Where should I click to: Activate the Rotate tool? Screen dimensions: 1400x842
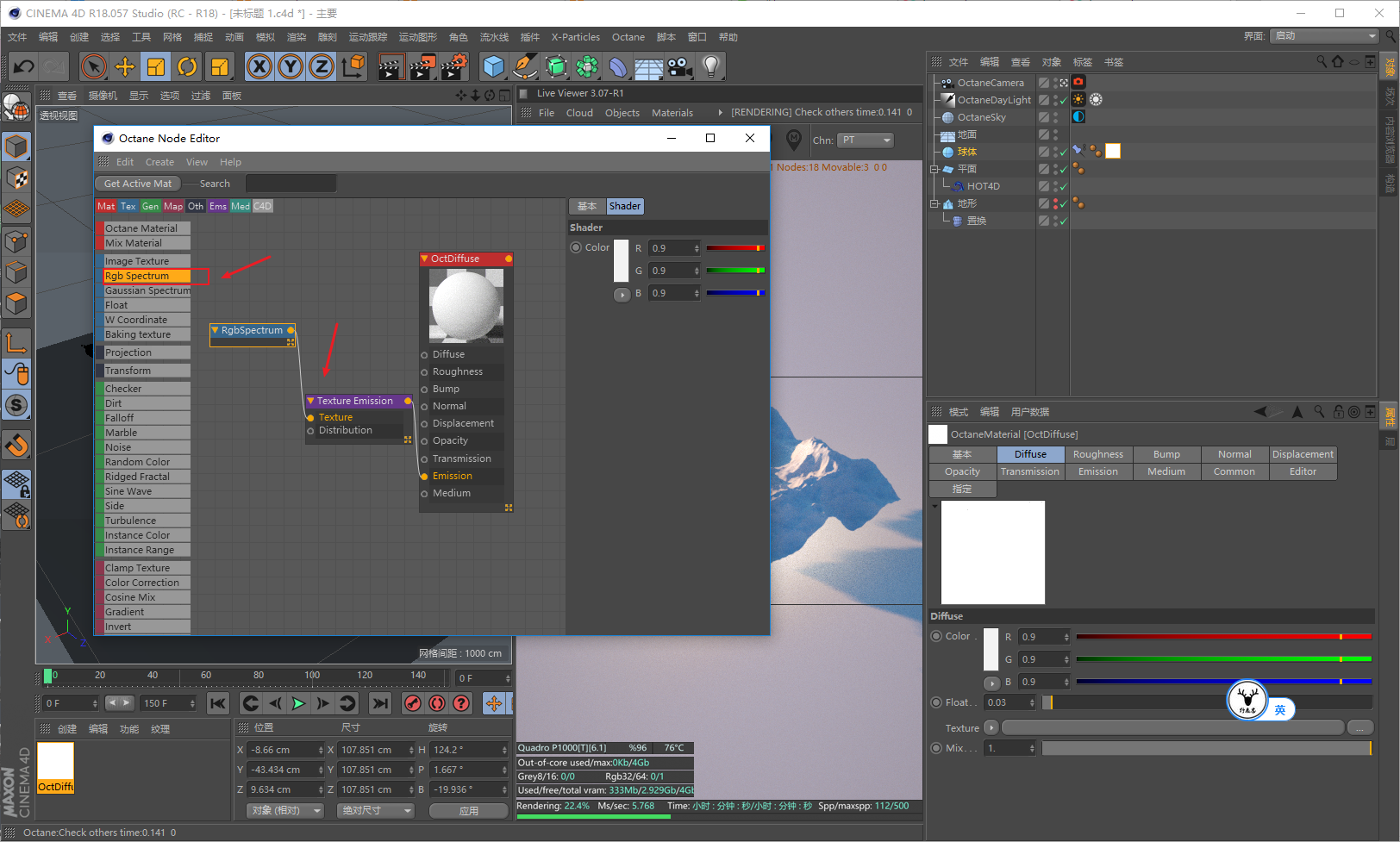187,66
